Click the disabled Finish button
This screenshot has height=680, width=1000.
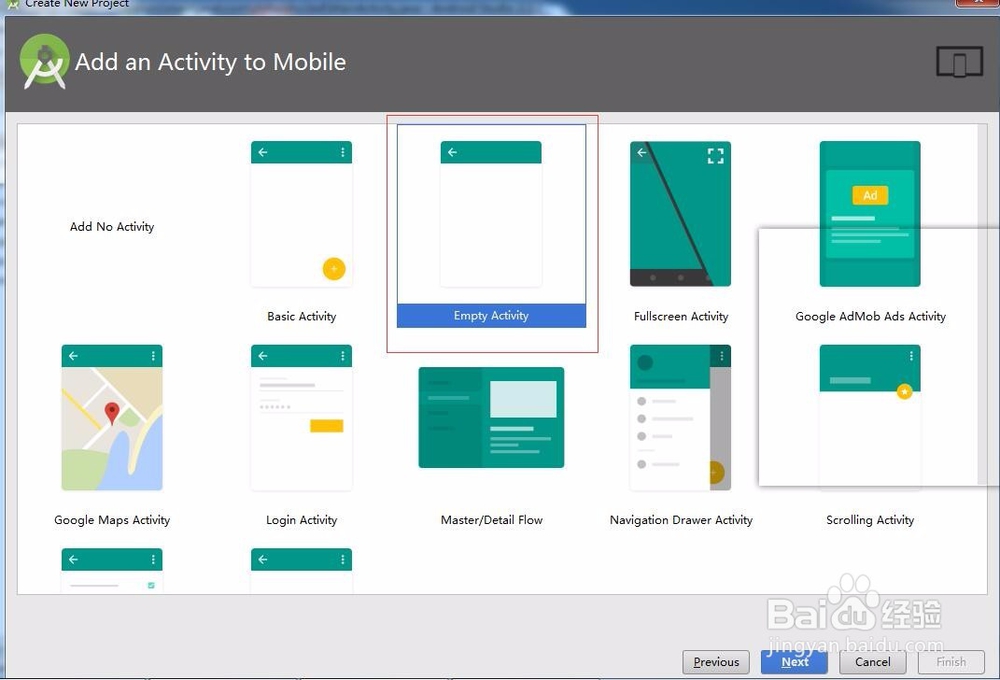[x=951, y=662]
